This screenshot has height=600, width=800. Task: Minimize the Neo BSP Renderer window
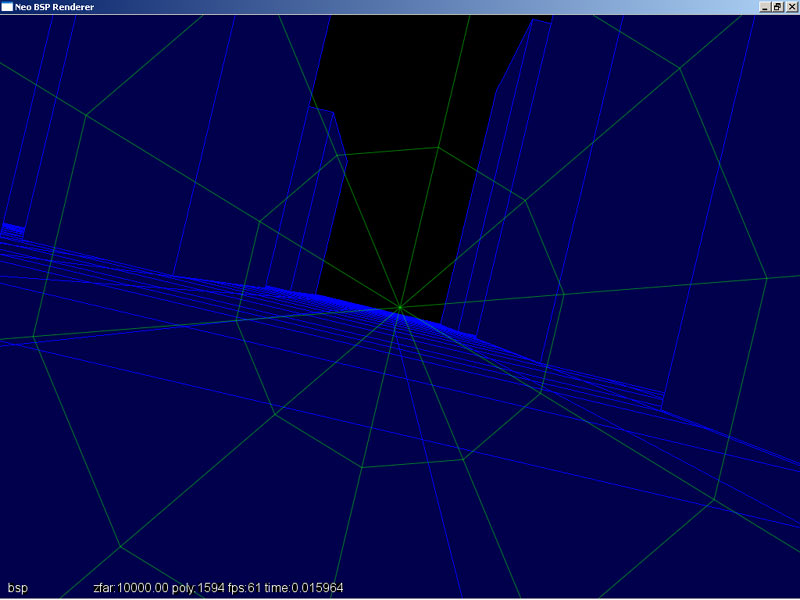pyautogui.click(x=765, y=7)
